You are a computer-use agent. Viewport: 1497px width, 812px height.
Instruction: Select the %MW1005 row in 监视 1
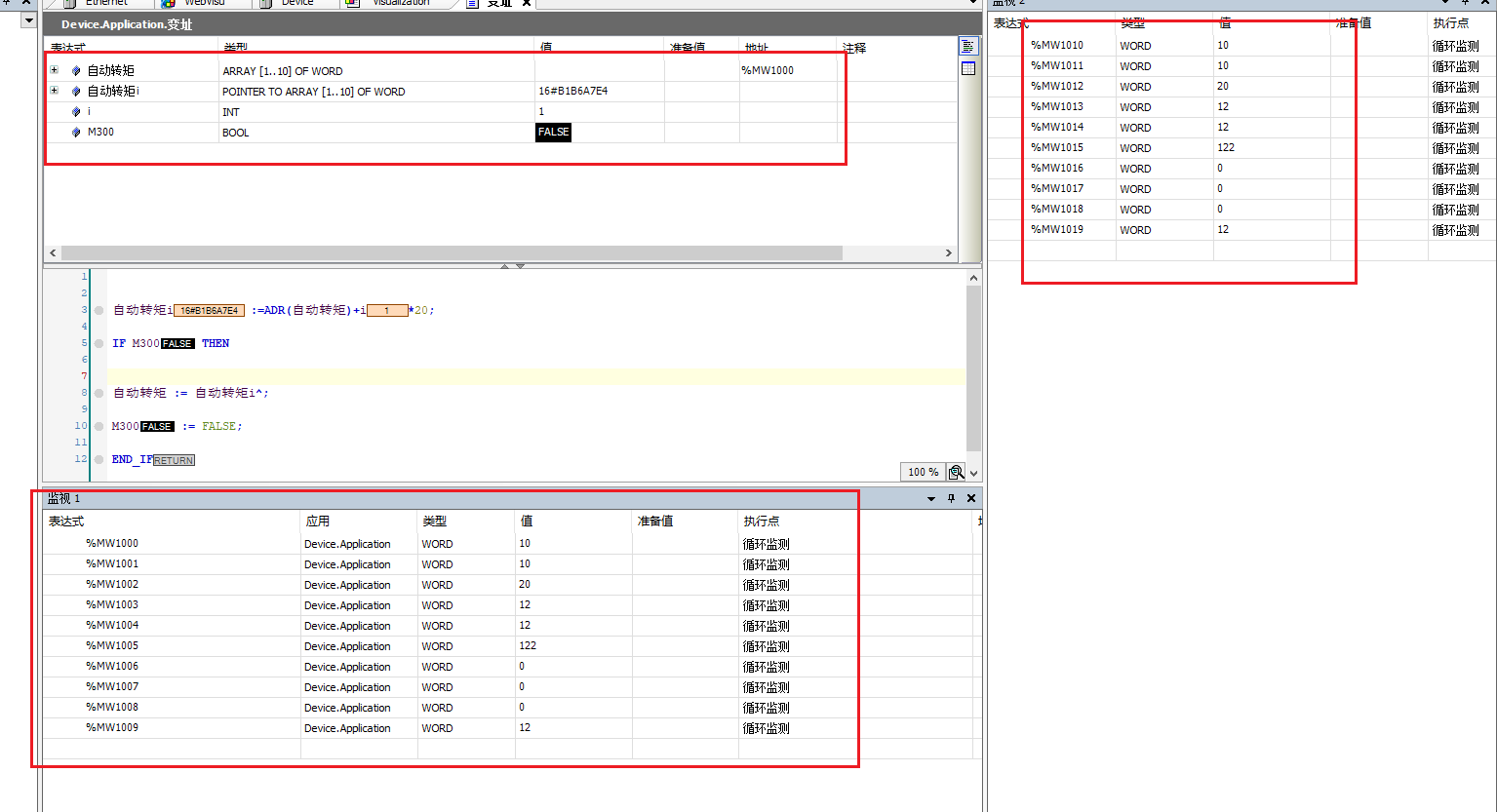pyautogui.click(x=112, y=646)
